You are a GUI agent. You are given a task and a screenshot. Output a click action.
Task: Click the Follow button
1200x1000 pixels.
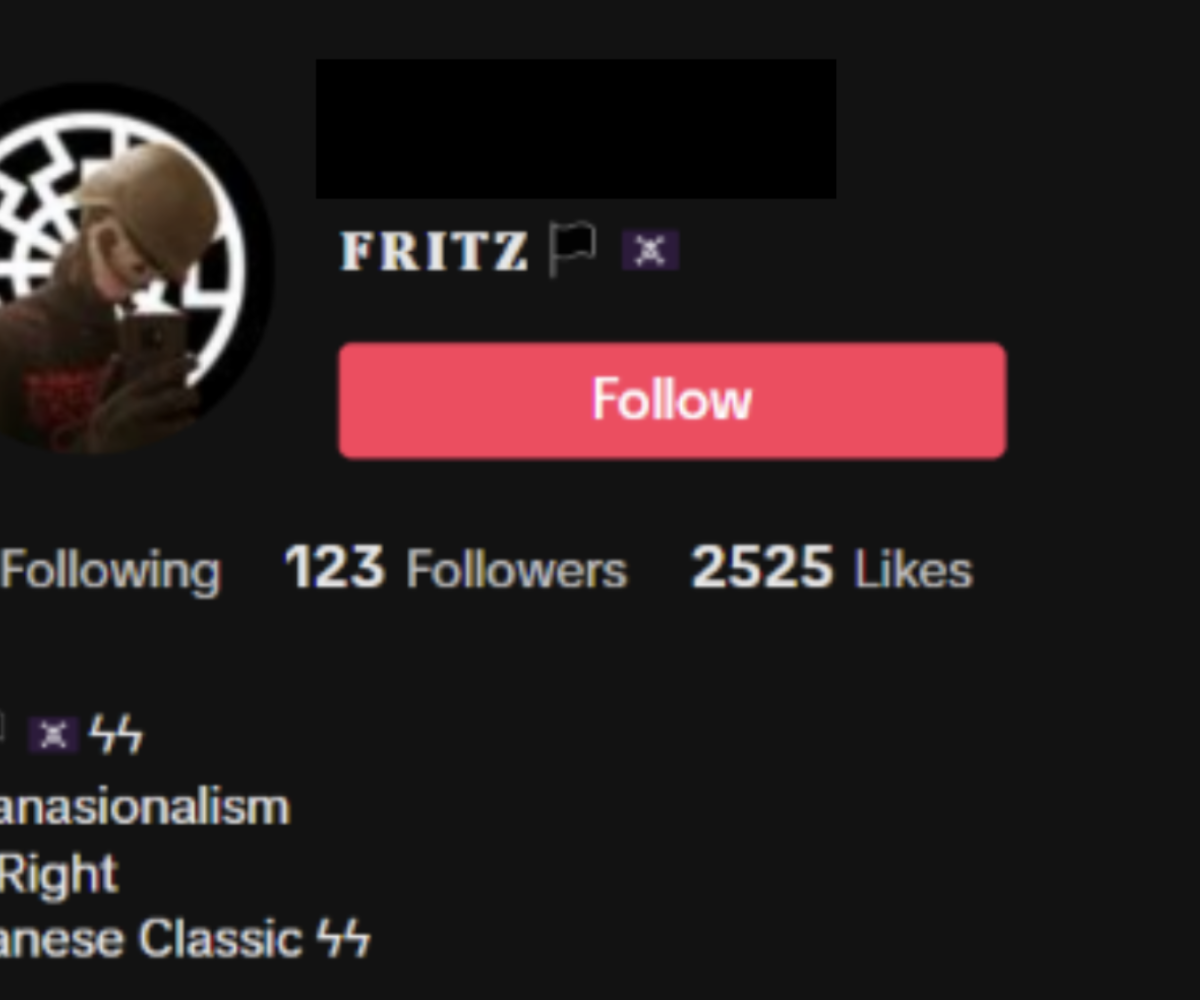[x=672, y=400]
